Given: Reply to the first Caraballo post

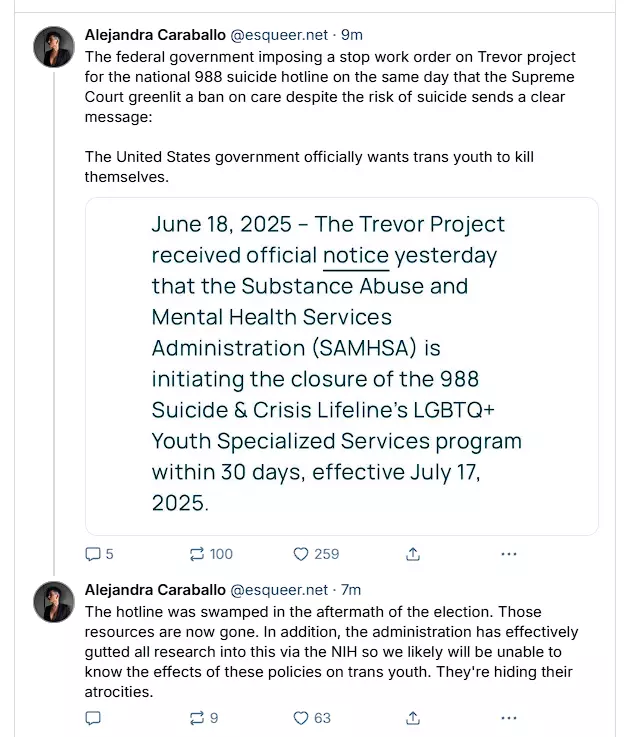Looking at the screenshot, I should pos(93,553).
